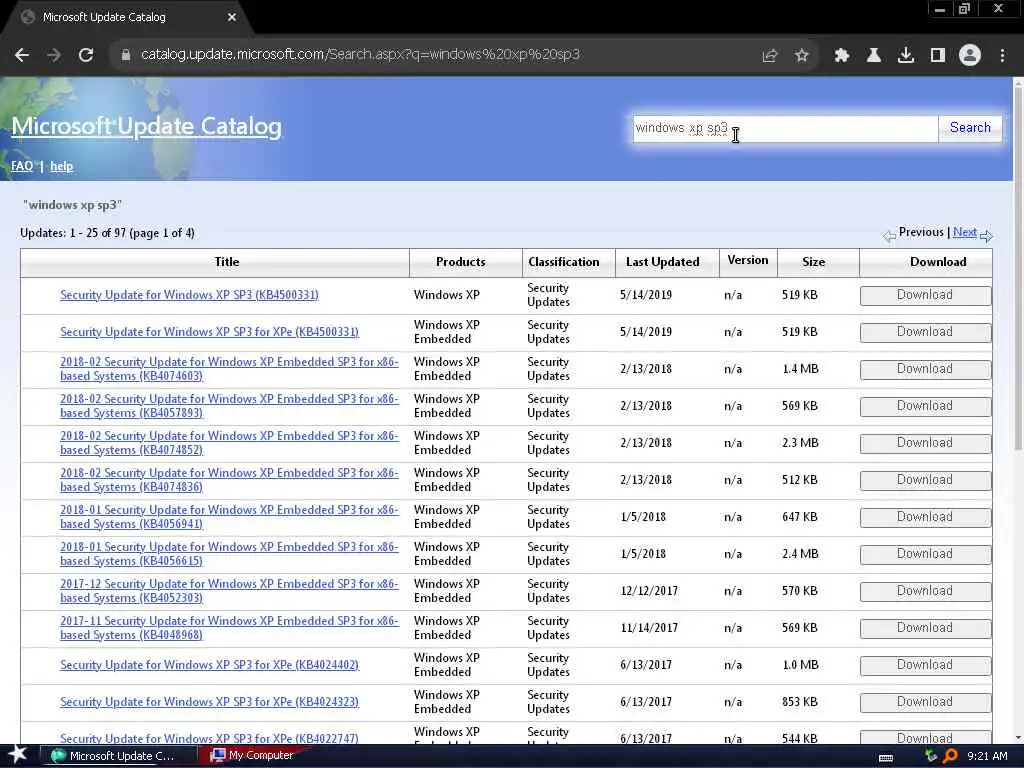Open Security Update for Windows XP SP3 (KB4500331)
1024x768 pixels.
point(189,295)
